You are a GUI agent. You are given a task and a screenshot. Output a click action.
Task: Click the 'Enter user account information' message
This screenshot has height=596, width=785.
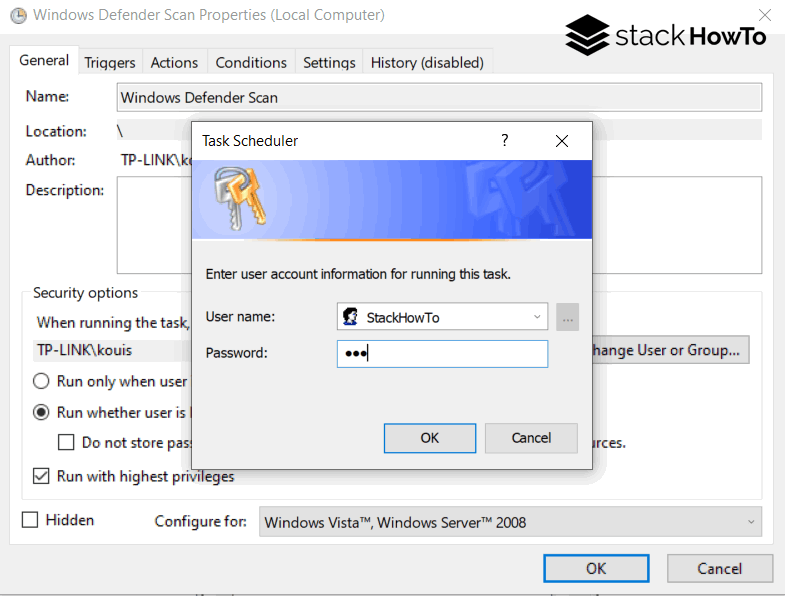[358, 274]
